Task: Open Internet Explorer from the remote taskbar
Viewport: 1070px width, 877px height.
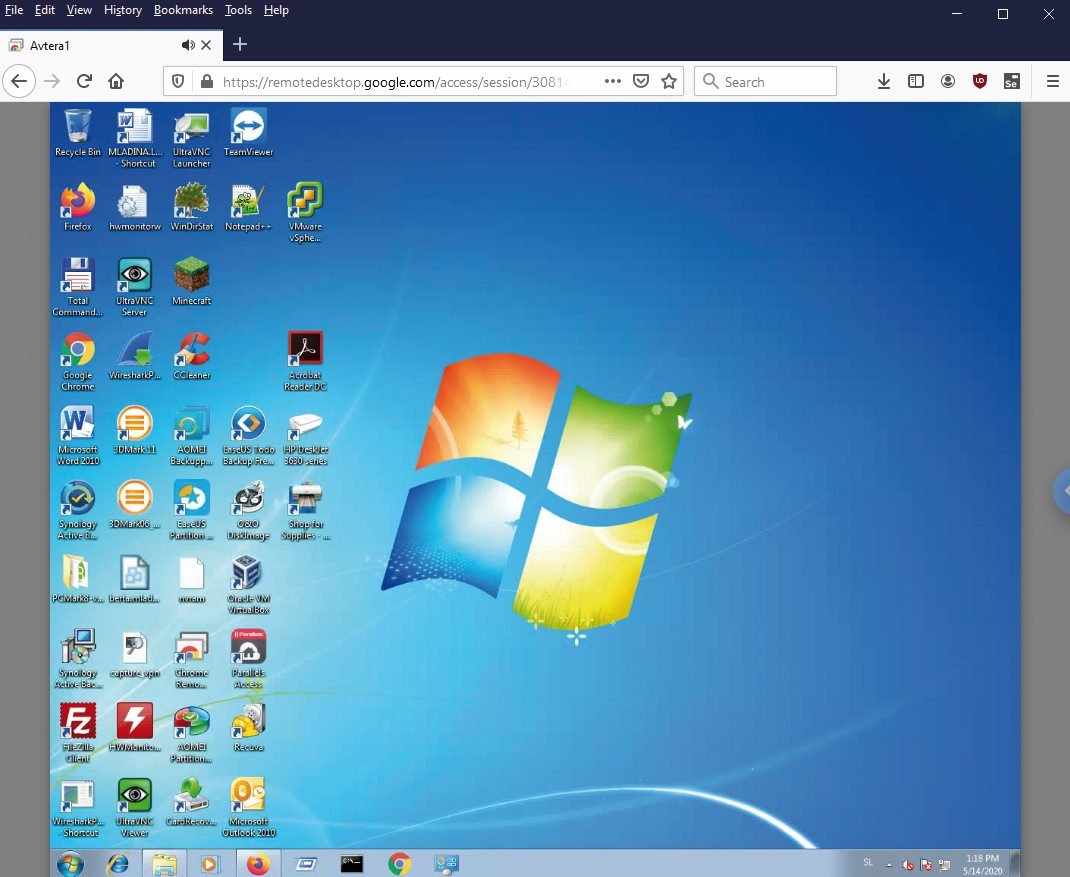Action: 118,864
